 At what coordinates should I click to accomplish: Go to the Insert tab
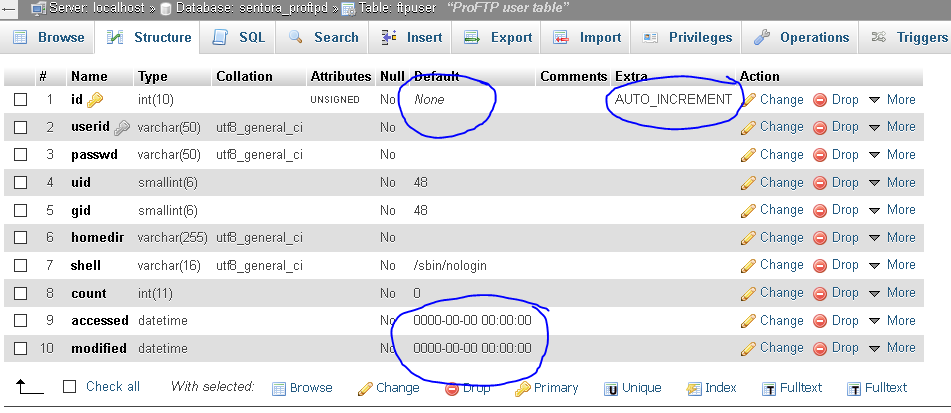[x=412, y=37]
